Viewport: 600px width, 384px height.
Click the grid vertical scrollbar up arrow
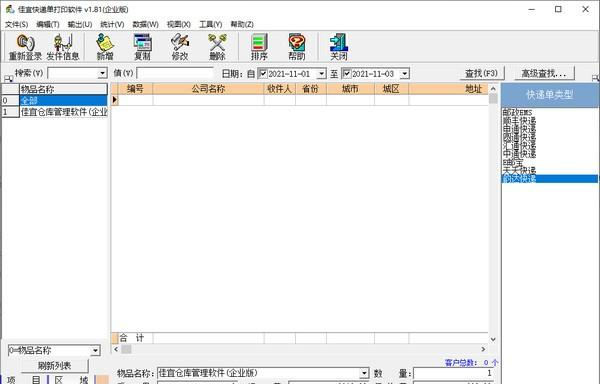click(493, 89)
